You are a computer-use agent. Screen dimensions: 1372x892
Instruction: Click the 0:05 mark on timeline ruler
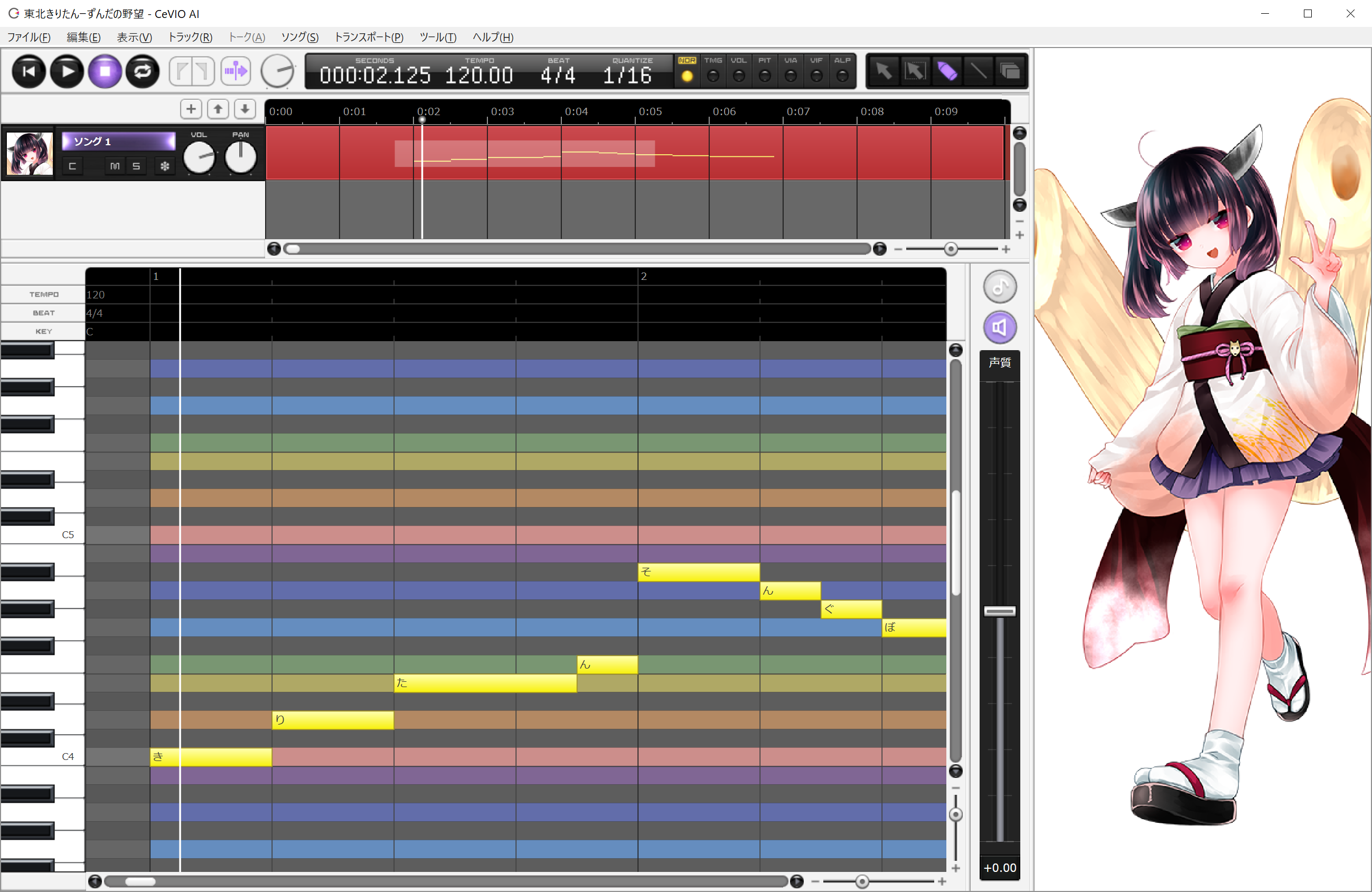click(x=650, y=111)
